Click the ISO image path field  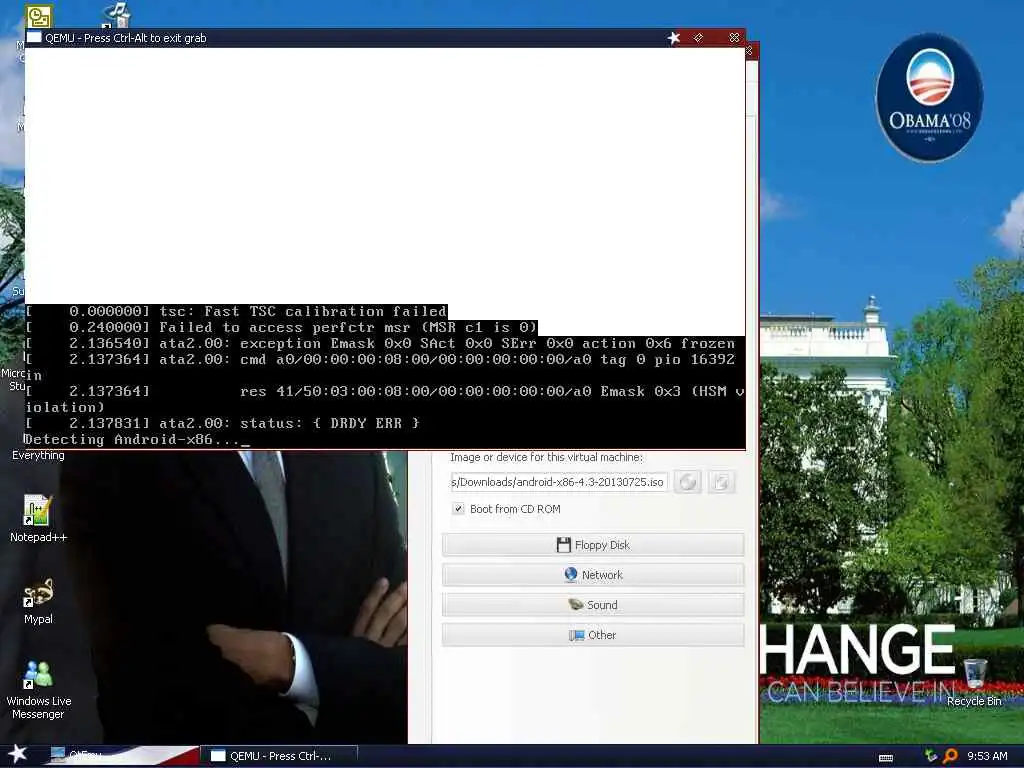tap(558, 482)
